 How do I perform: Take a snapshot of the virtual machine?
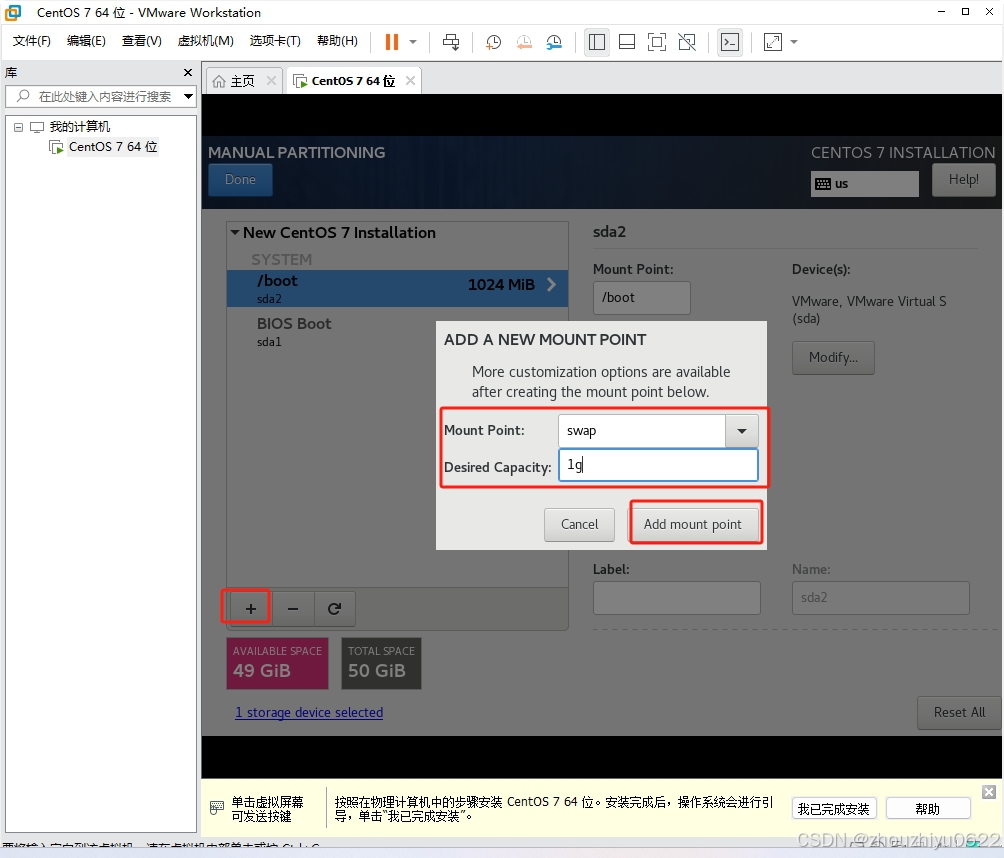point(493,42)
